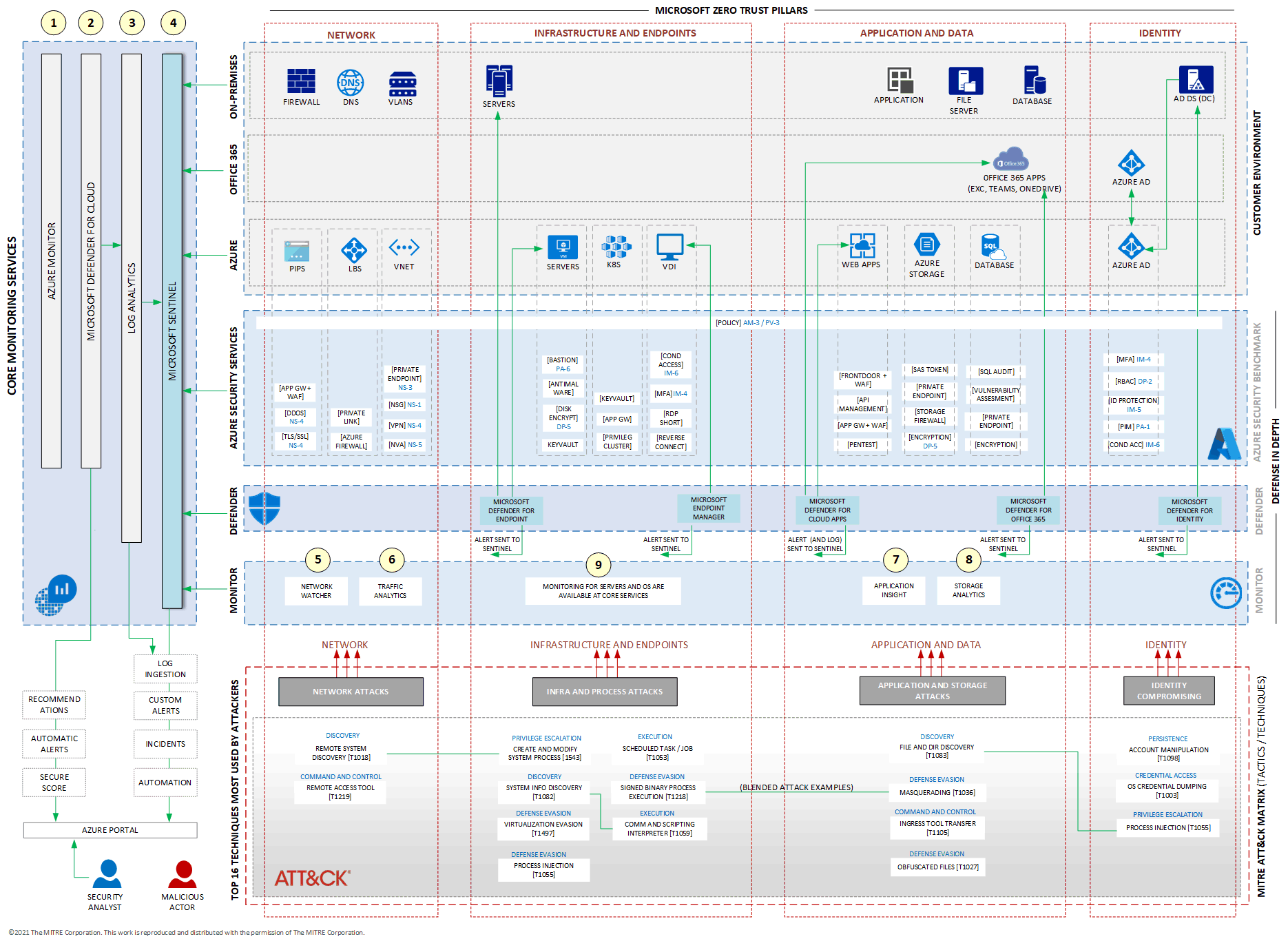Screen dimensions: 1288x941
Task: Click the on-premises Firewall icon
Action: pyautogui.click(x=301, y=81)
